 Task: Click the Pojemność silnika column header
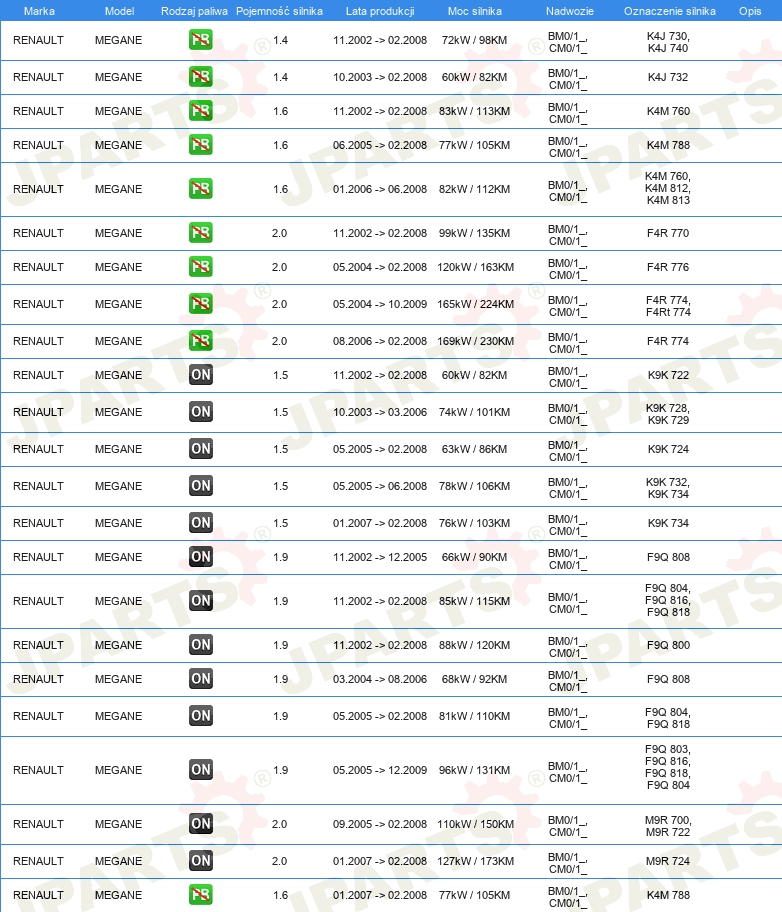tap(279, 11)
